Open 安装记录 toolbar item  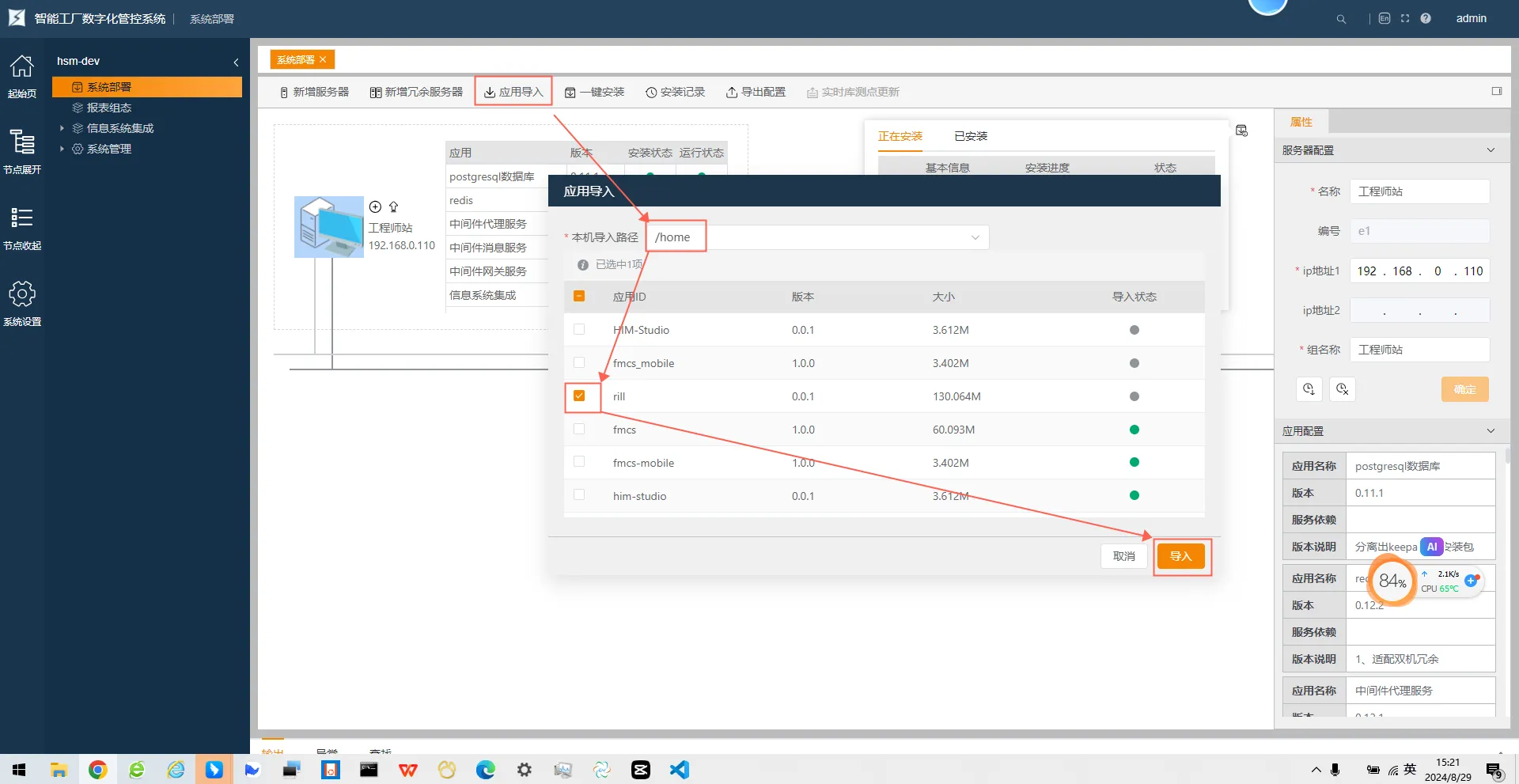point(675,92)
